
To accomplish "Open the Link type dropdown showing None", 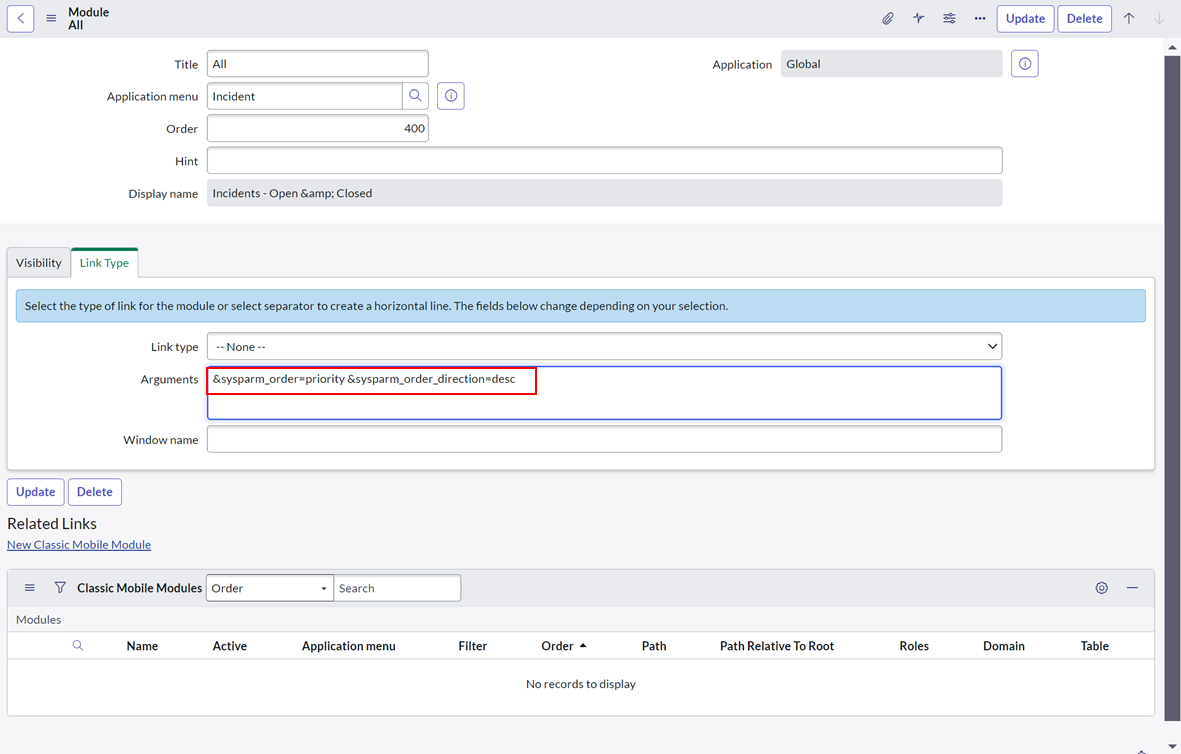I will pyautogui.click(x=604, y=346).
